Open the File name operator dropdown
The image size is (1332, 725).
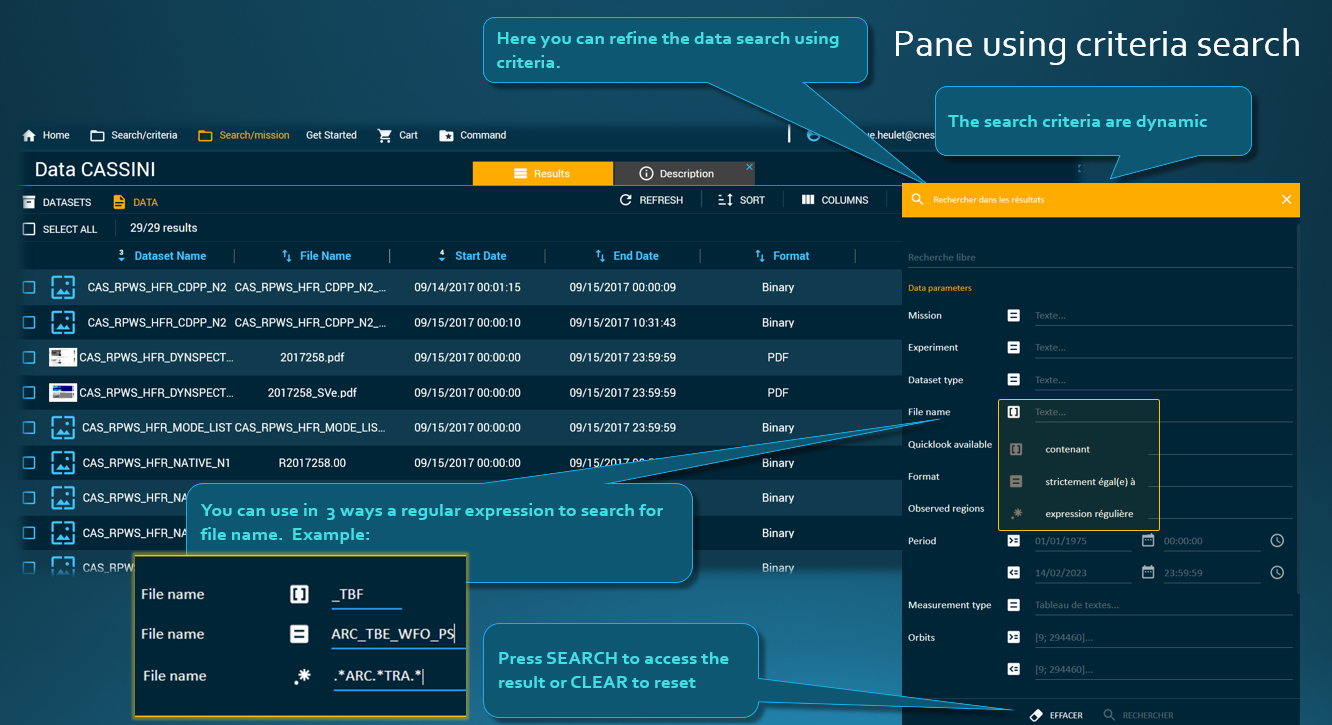pyautogui.click(x=1013, y=411)
